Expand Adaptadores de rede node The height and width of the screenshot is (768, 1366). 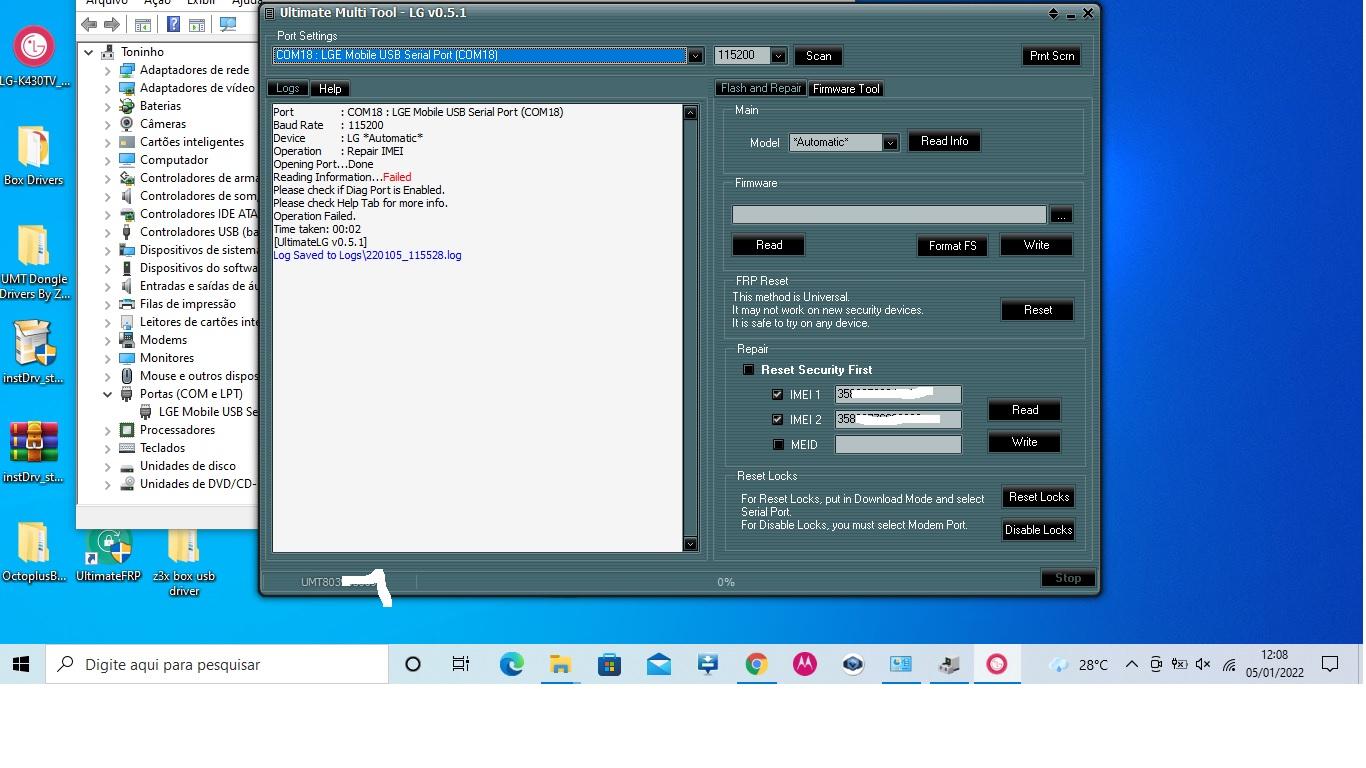(x=108, y=70)
